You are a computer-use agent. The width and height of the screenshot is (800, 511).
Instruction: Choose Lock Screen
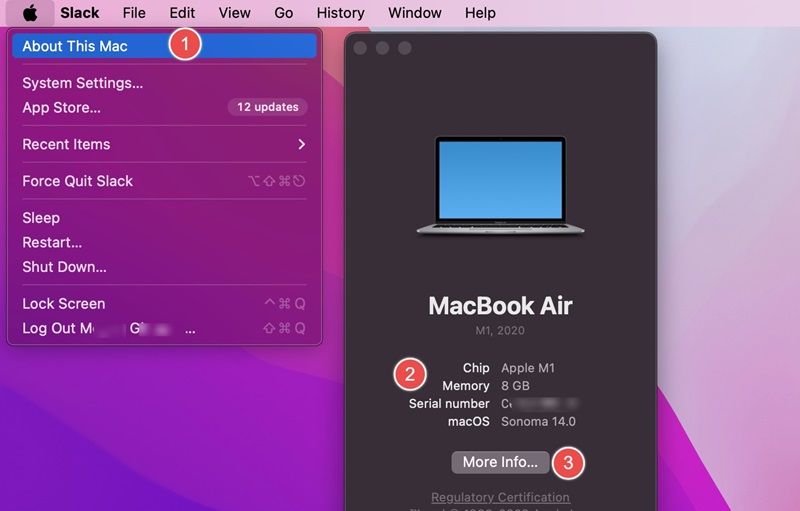(x=164, y=303)
